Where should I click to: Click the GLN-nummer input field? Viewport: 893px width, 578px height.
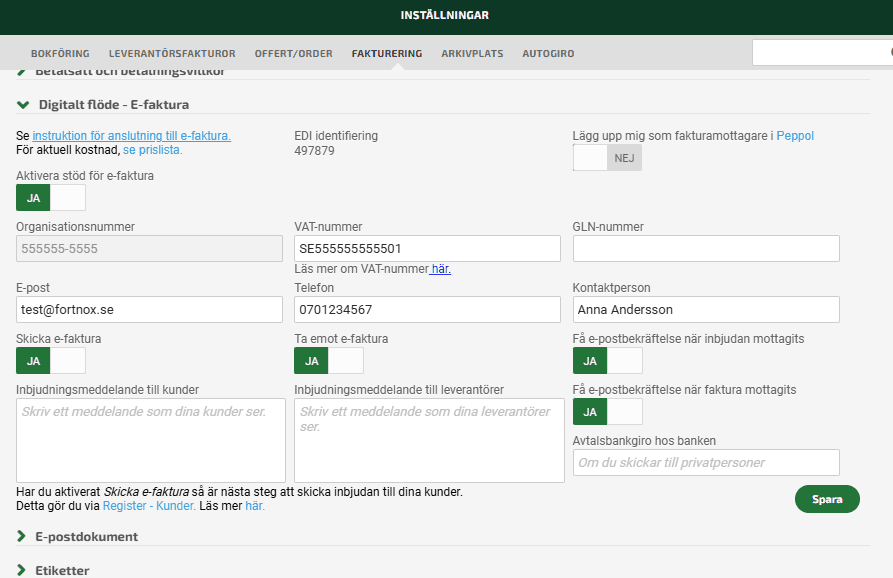point(705,249)
